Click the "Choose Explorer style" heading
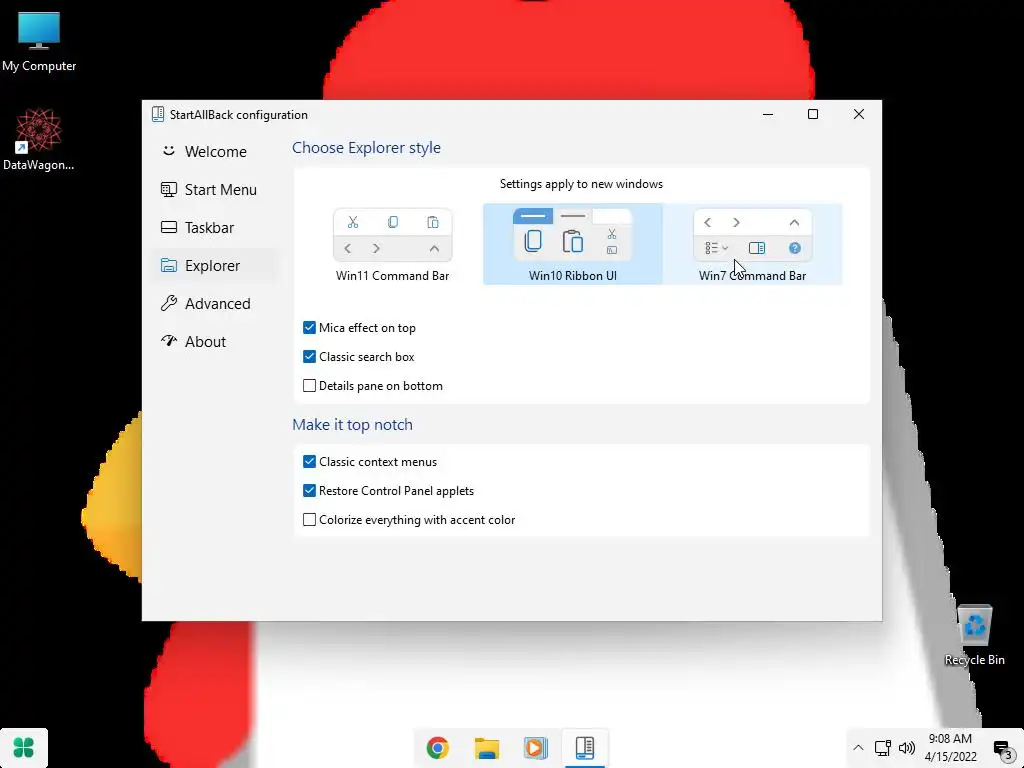This screenshot has height=768, width=1024. (x=366, y=148)
